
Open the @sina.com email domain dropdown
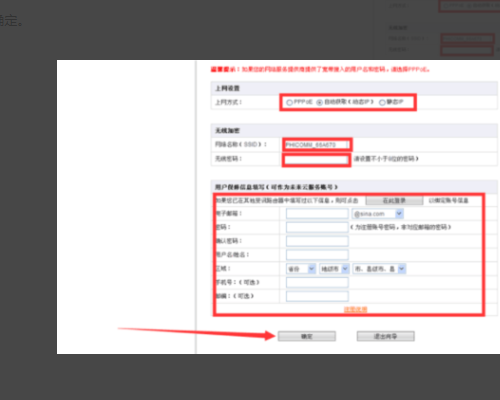coord(378,214)
